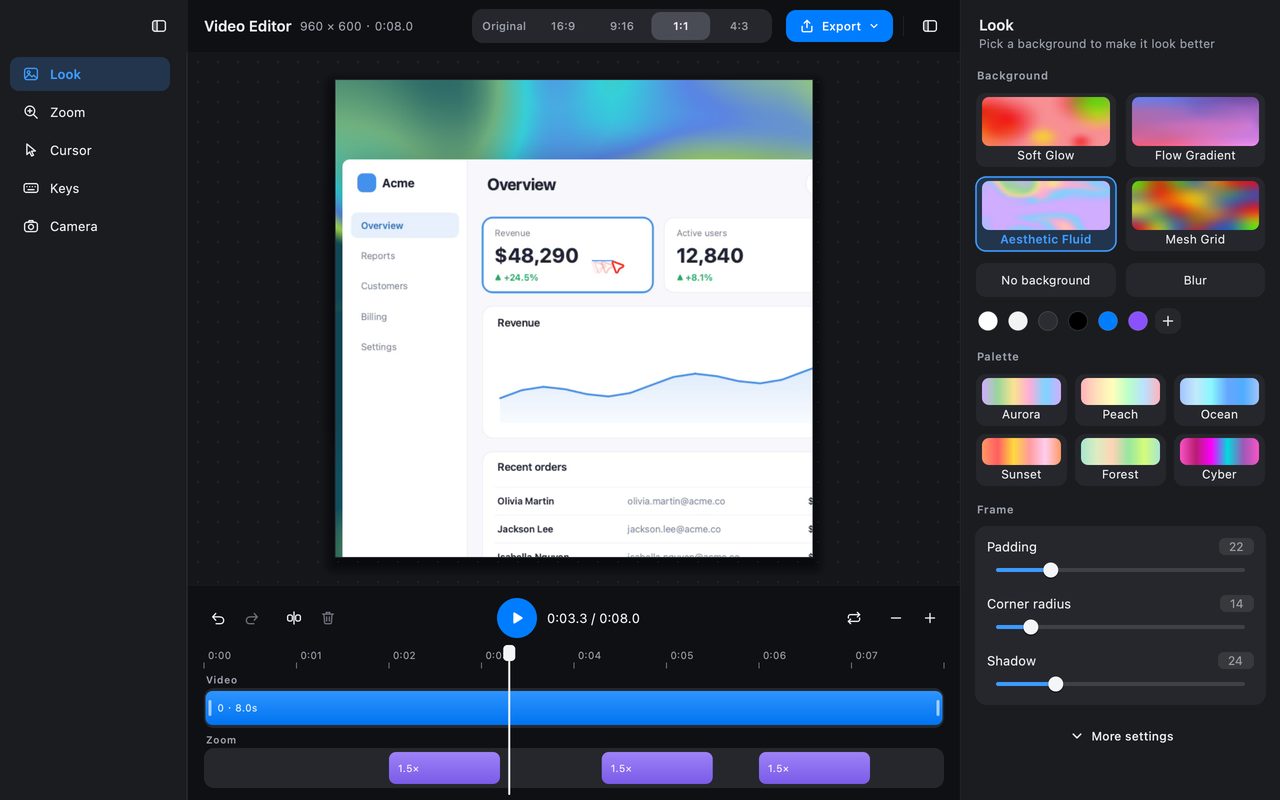
Task: Click the No background button
Action: click(1046, 280)
